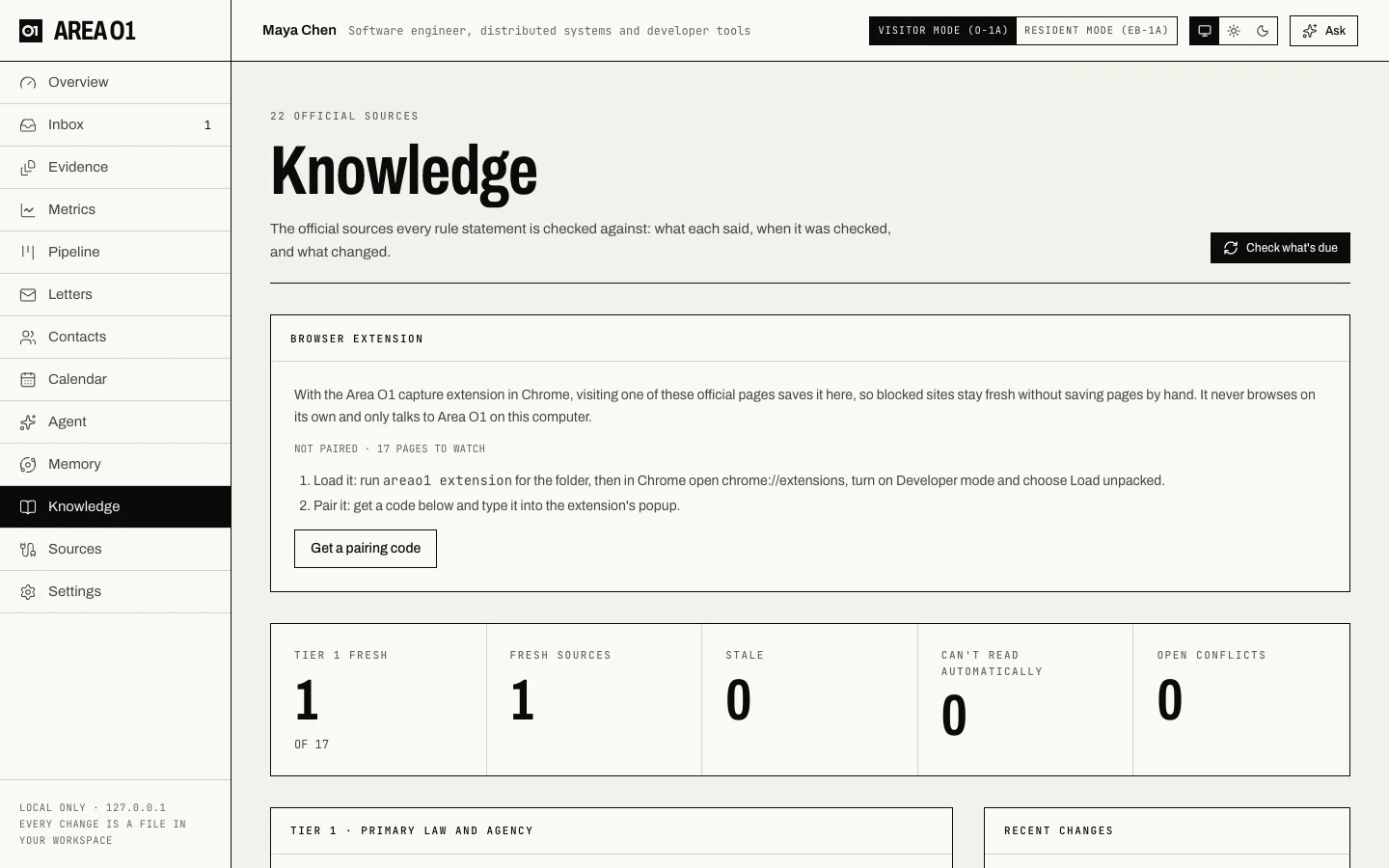This screenshot has width=1389, height=868.
Task: Open Inbox via its tray icon
Action: (28, 125)
